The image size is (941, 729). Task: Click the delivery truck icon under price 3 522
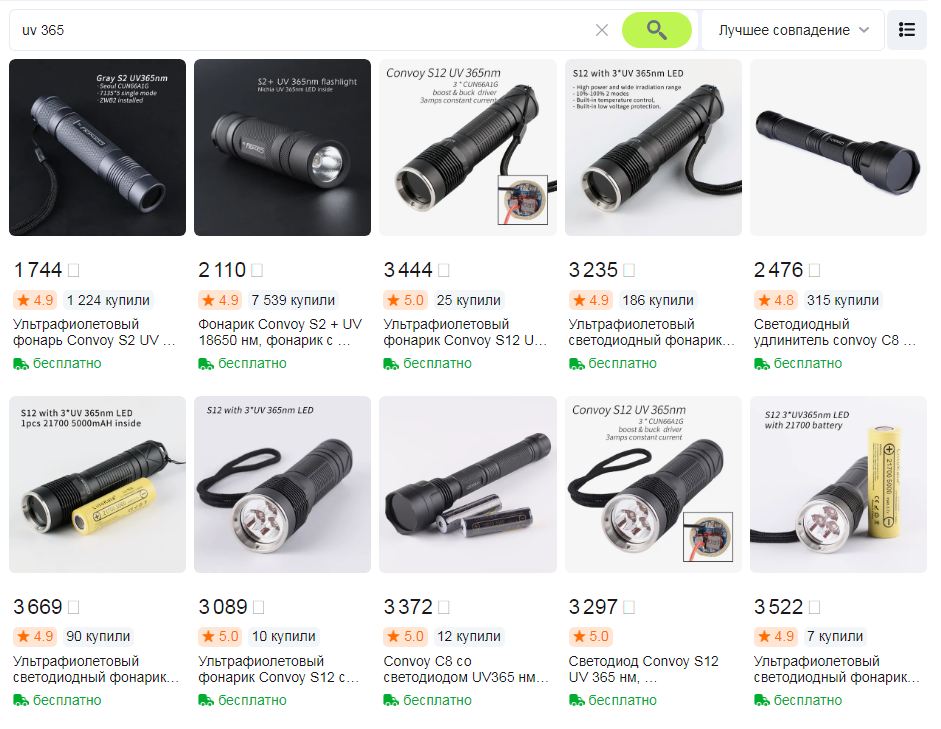click(762, 700)
